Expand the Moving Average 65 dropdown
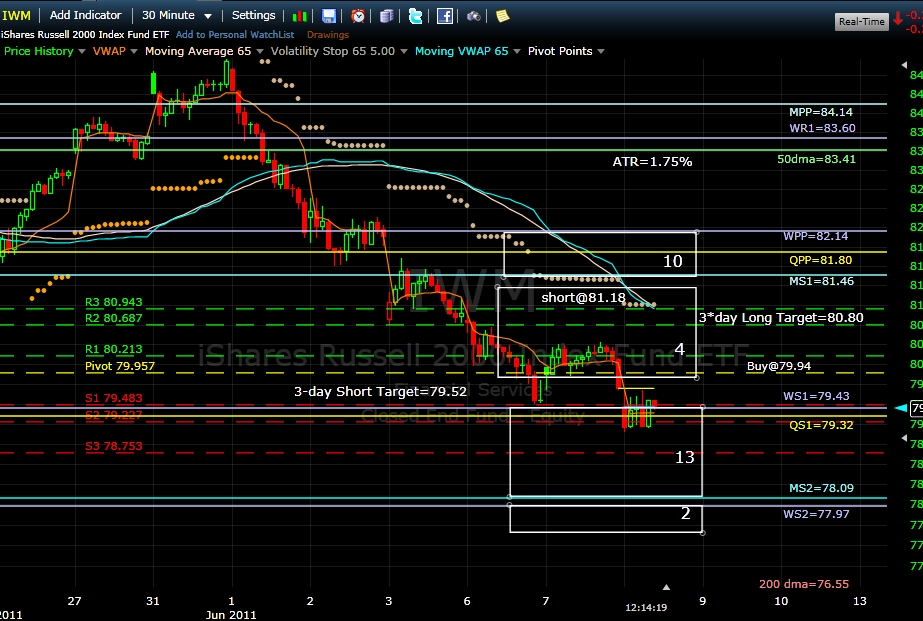 click(x=260, y=51)
